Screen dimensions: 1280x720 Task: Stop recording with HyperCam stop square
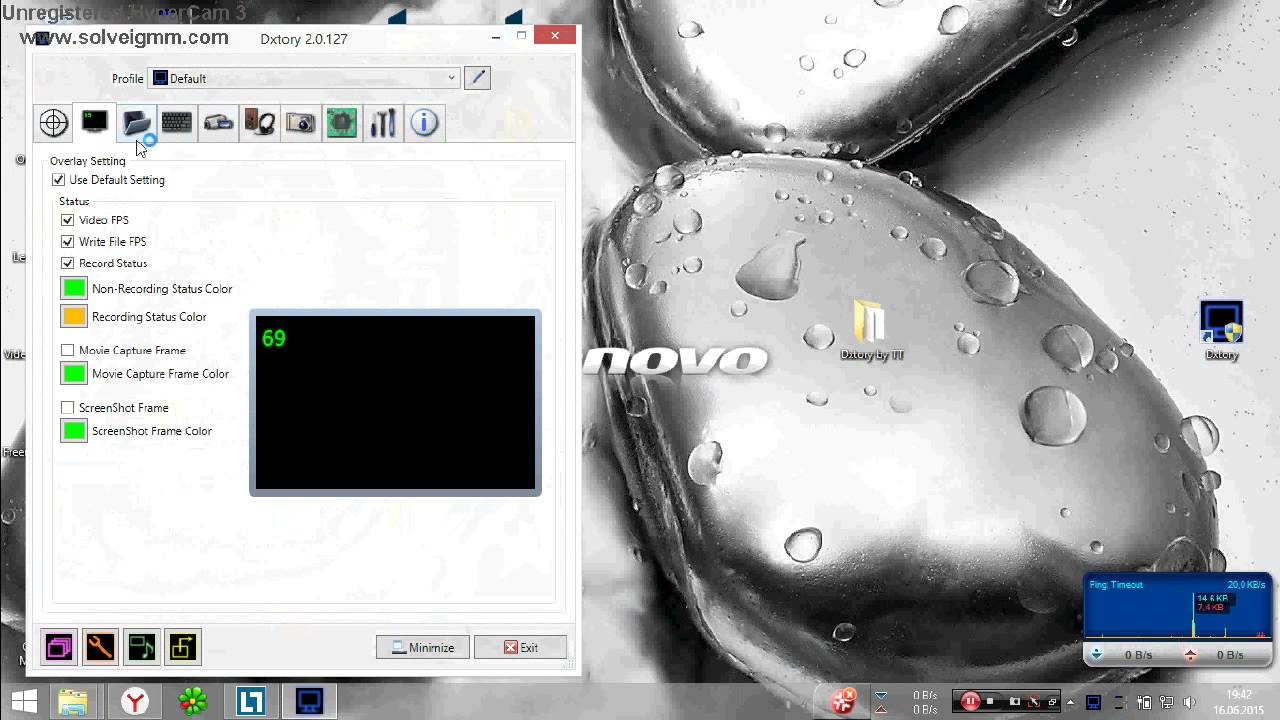990,701
